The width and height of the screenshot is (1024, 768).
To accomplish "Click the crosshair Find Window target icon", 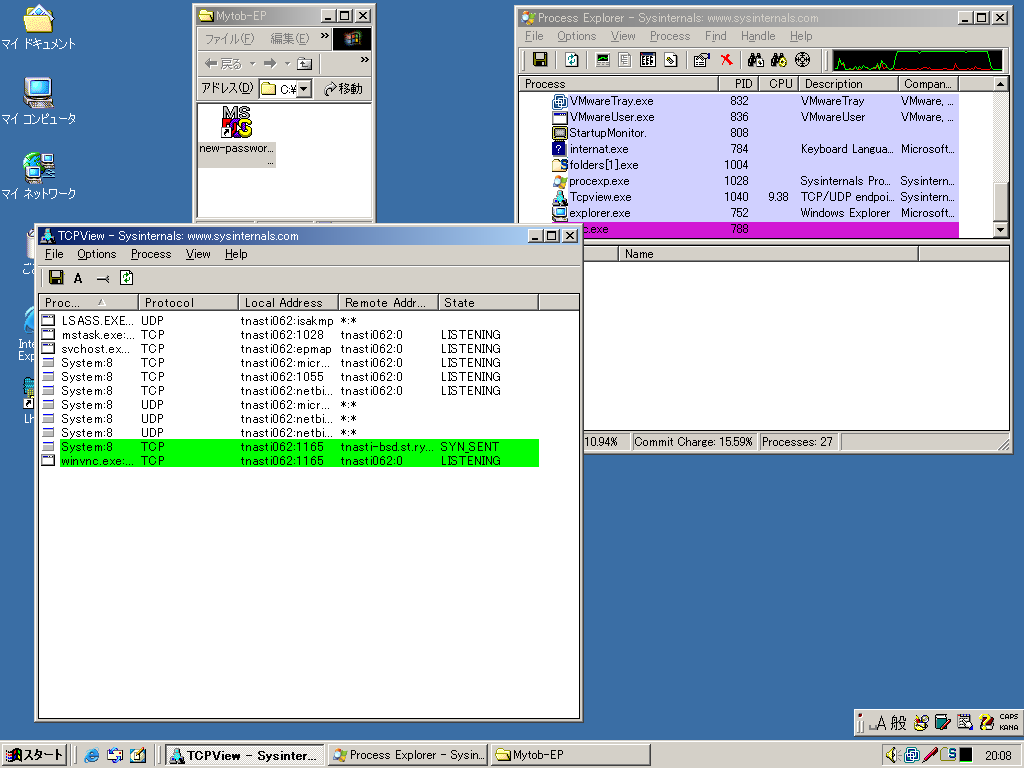I will [802, 60].
